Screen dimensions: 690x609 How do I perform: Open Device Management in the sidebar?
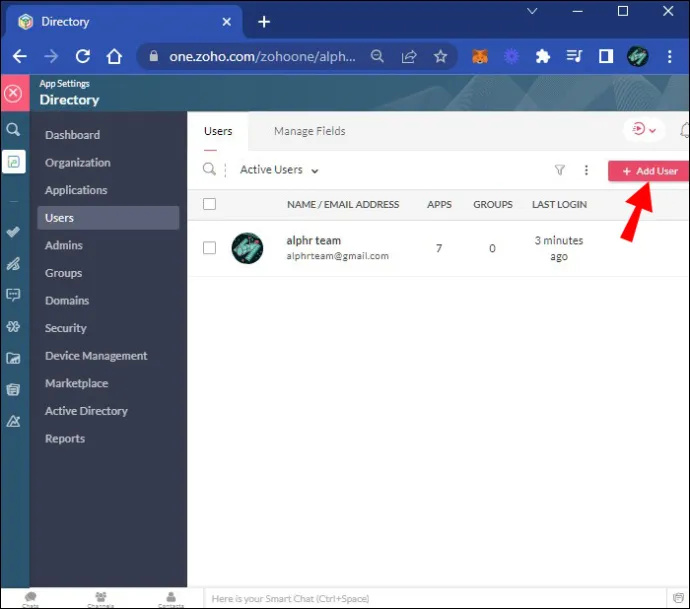point(96,356)
